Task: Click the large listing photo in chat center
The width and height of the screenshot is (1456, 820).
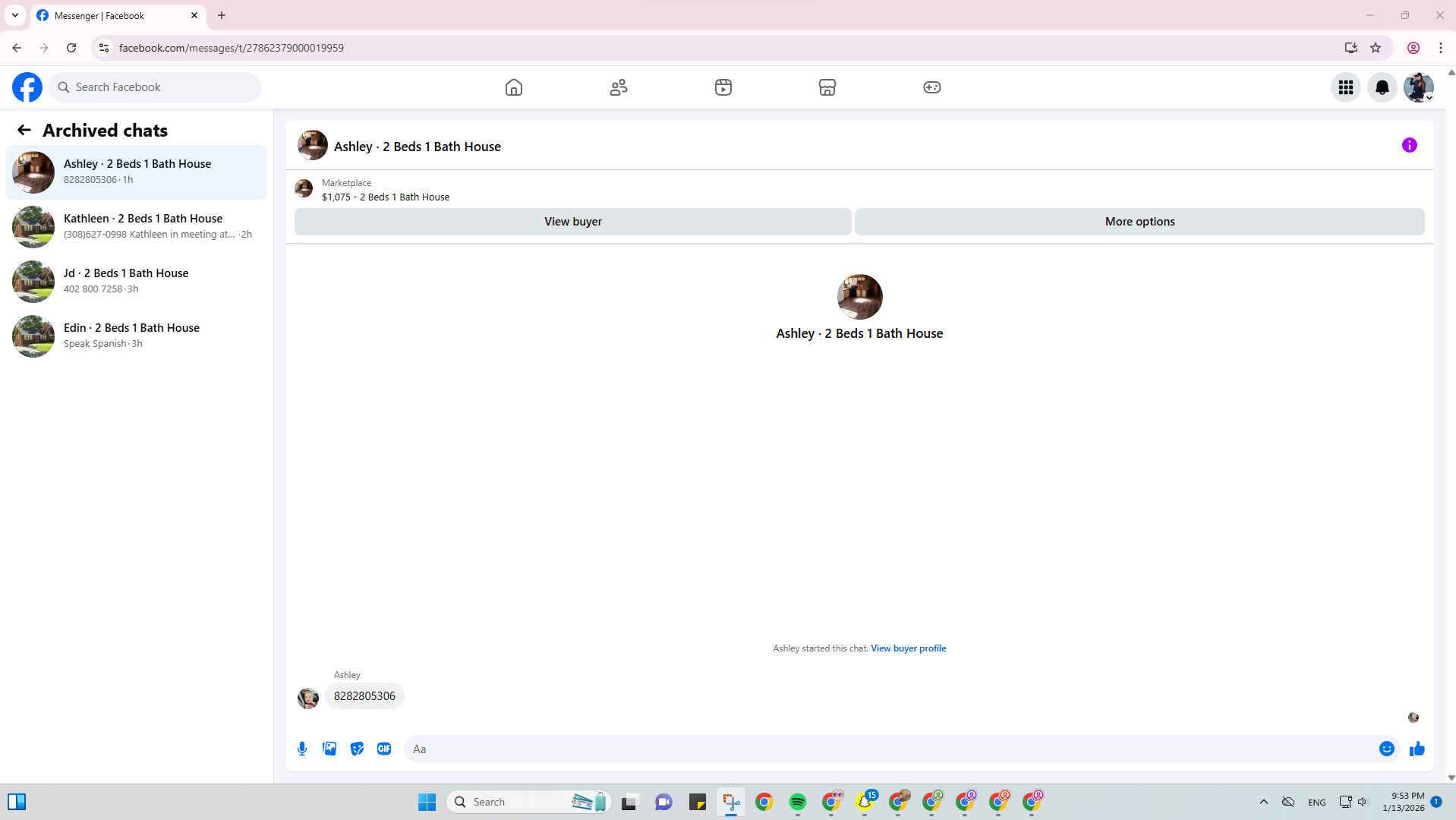Action: tap(859, 297)
